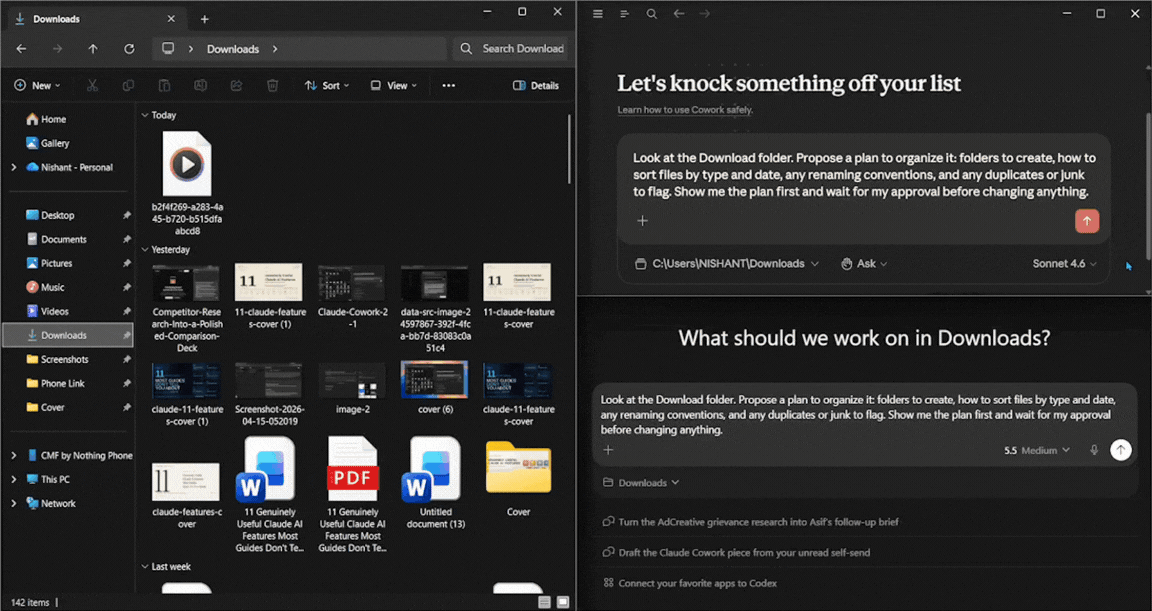This screenshot has width=1152, height=611.
Task: Open a new File Explorer tab
Action: pos(205,19)
